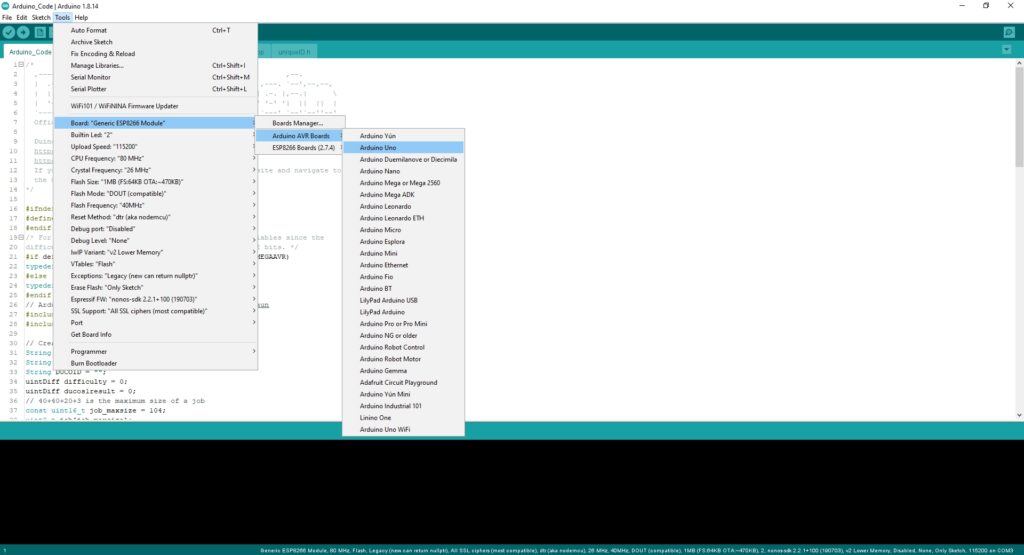This screenshot has width=1024, height=555.
Task: Expand the Flash Frequency "40MHz" submenu
Action: [155, 205]
